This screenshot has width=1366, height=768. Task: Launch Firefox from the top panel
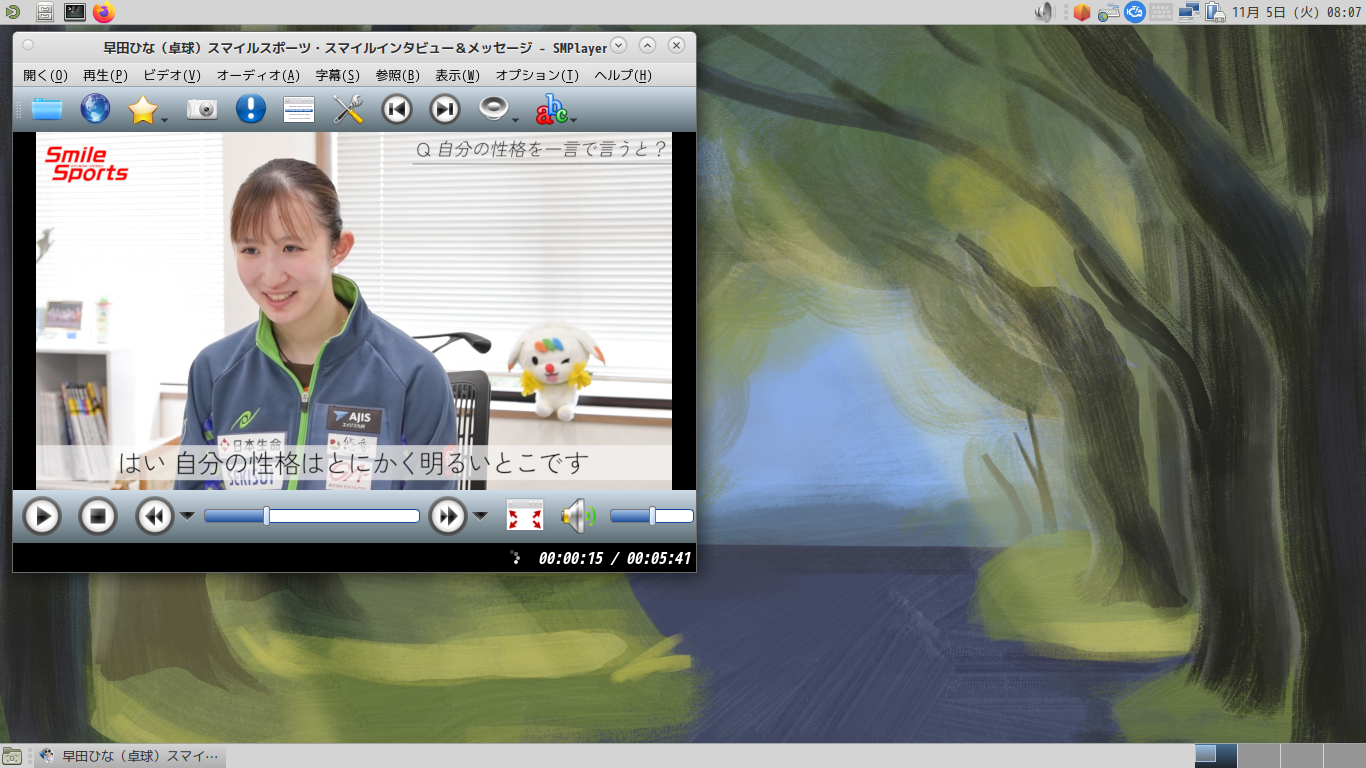(104, 12)
